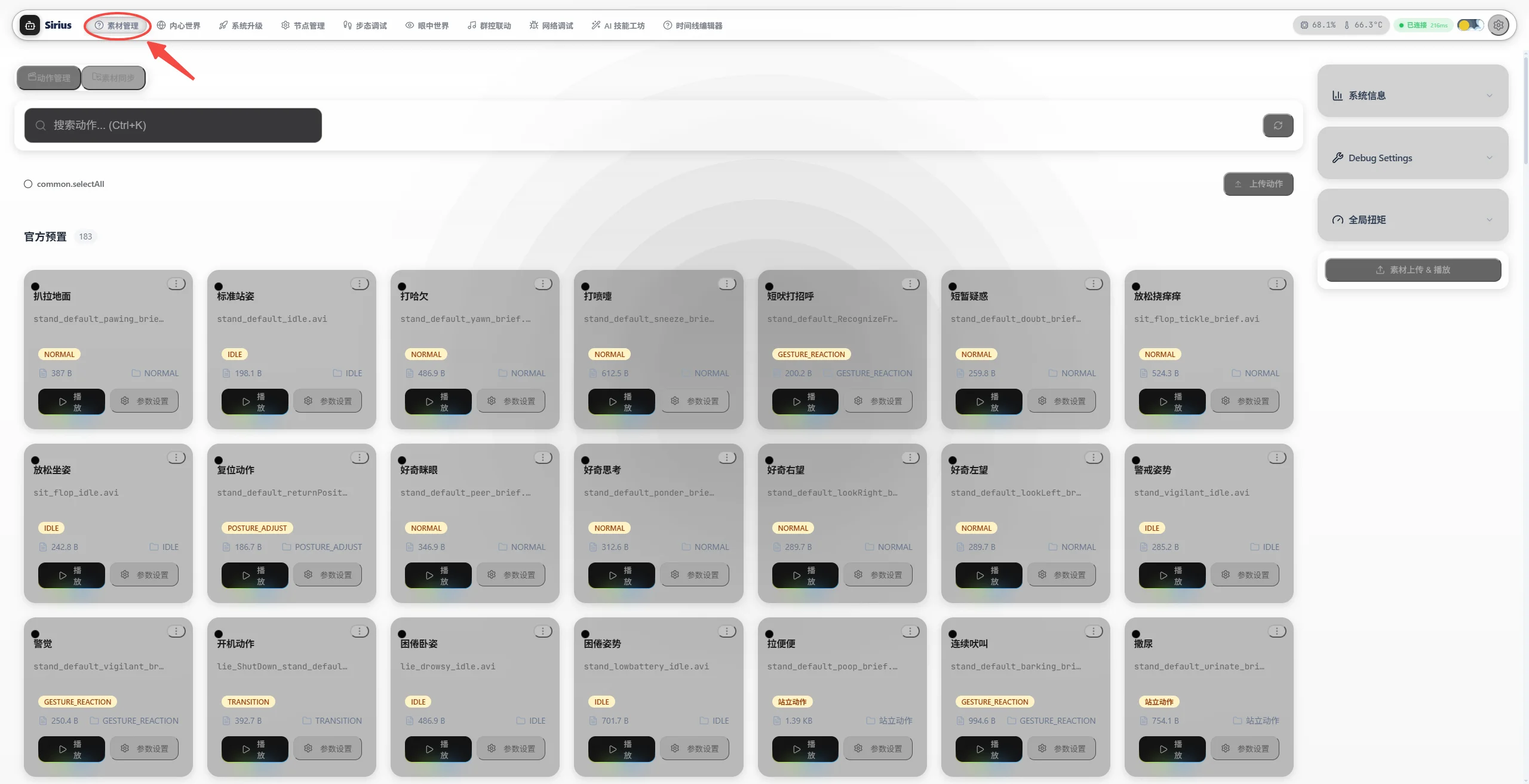Switch to the 系统升级 tab
Image resolution: width=1529 pixels, height=784 pixels.
pos(241,26)
